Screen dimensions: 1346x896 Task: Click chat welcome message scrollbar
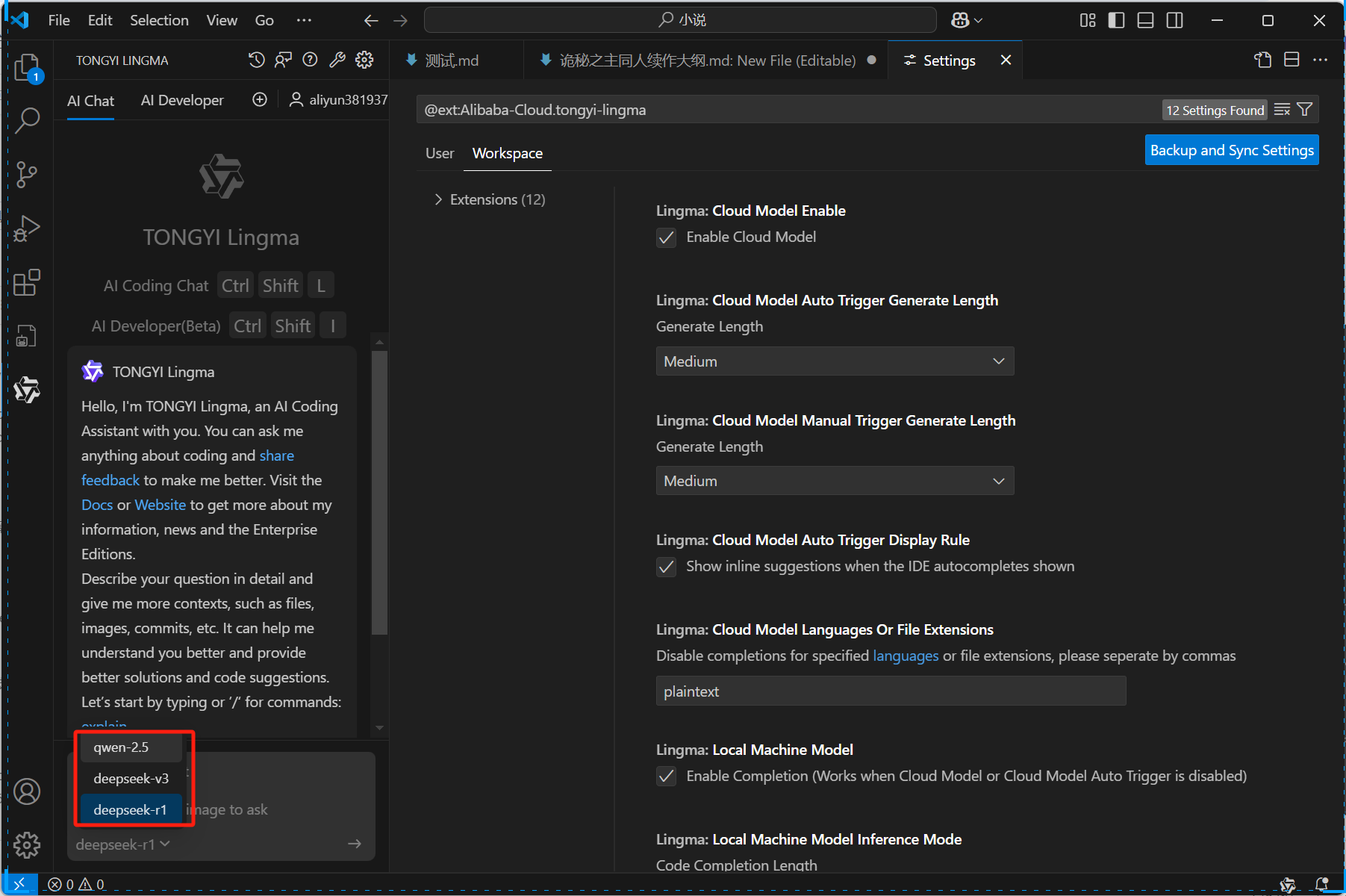coord(379,493)
